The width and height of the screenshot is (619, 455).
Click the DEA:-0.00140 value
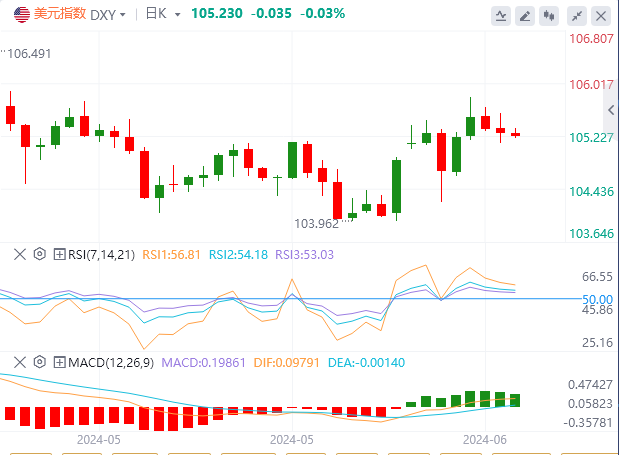coord(366,362)
